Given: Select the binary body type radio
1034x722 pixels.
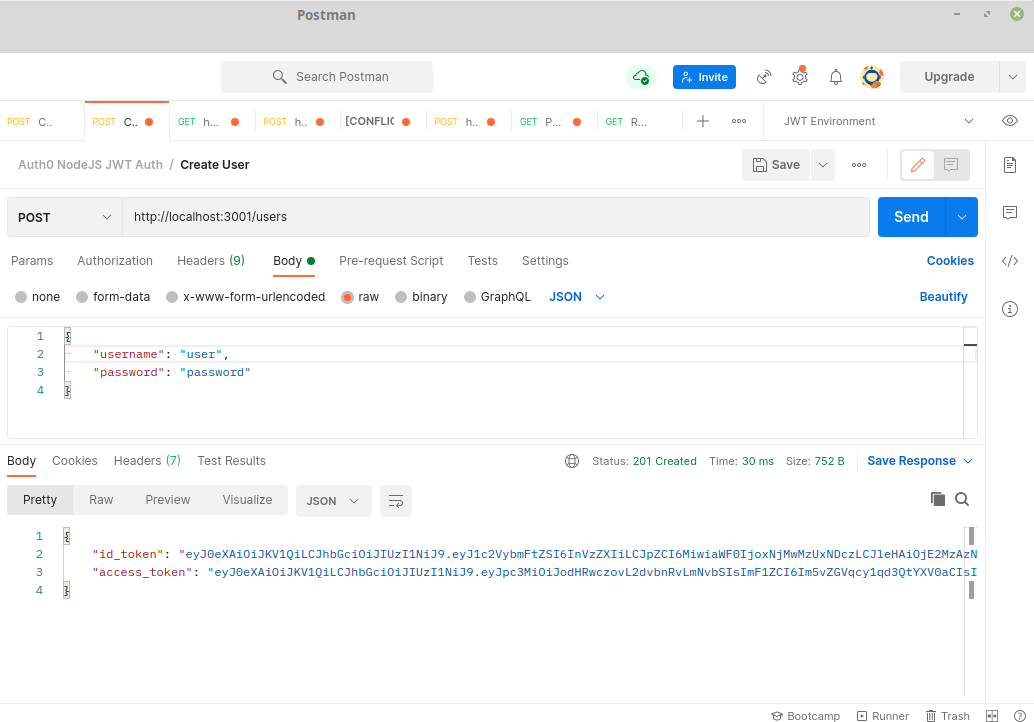Looking at the screenshot, I should pyautogui.click(x=401, y=297).
